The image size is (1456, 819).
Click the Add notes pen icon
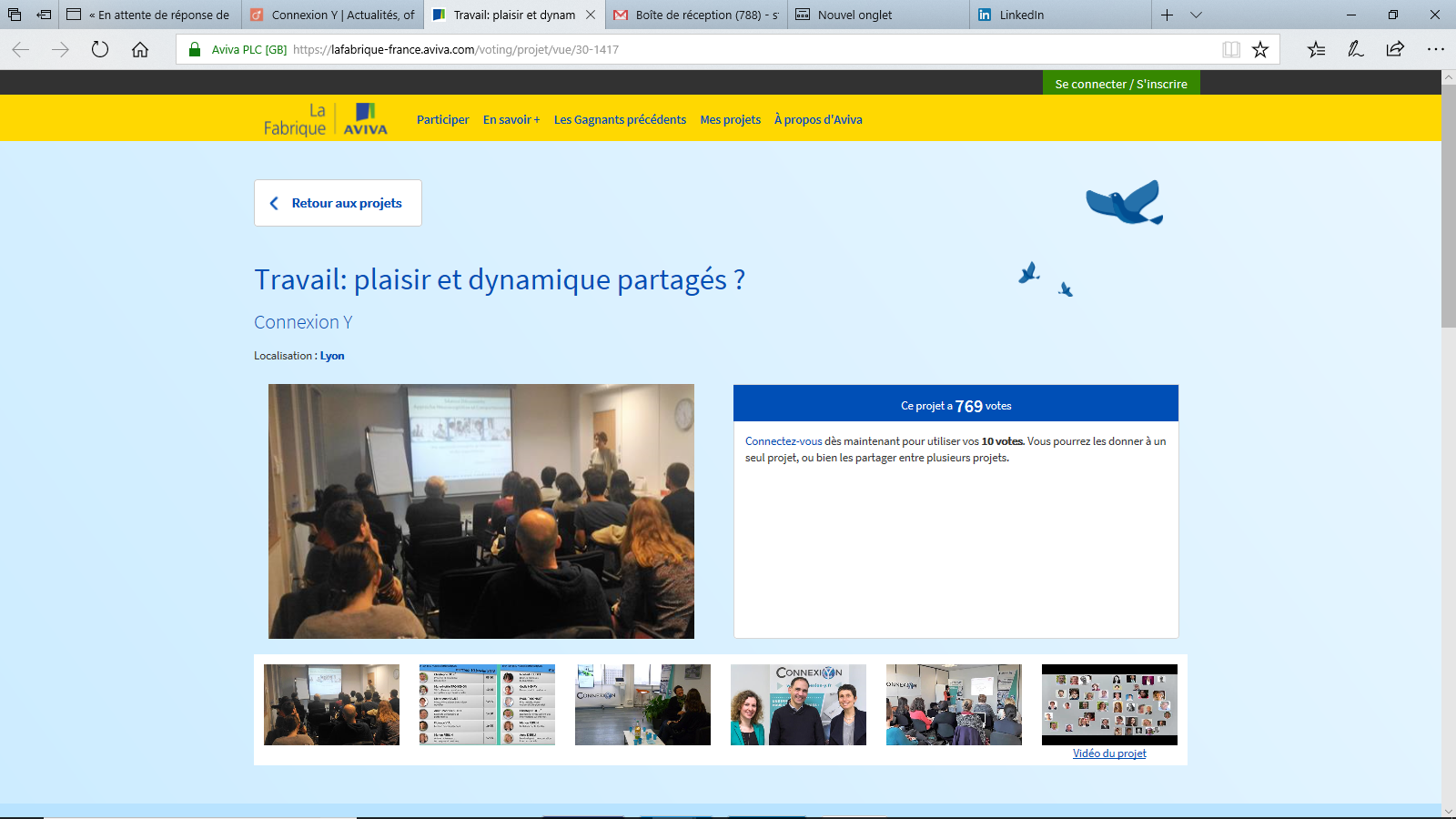tap(1356, 49)
